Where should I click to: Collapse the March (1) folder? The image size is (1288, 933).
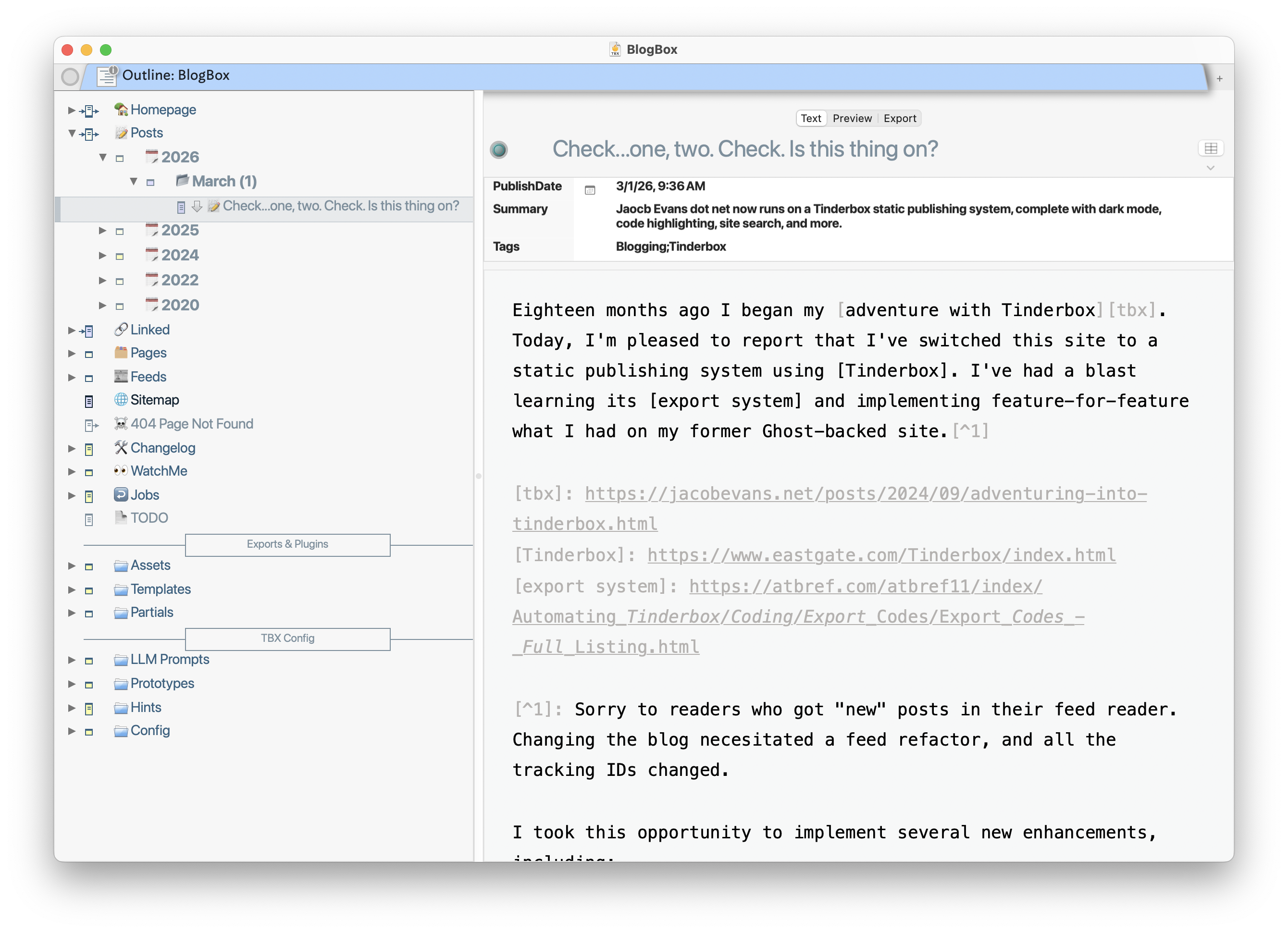(x=134, y=182)
